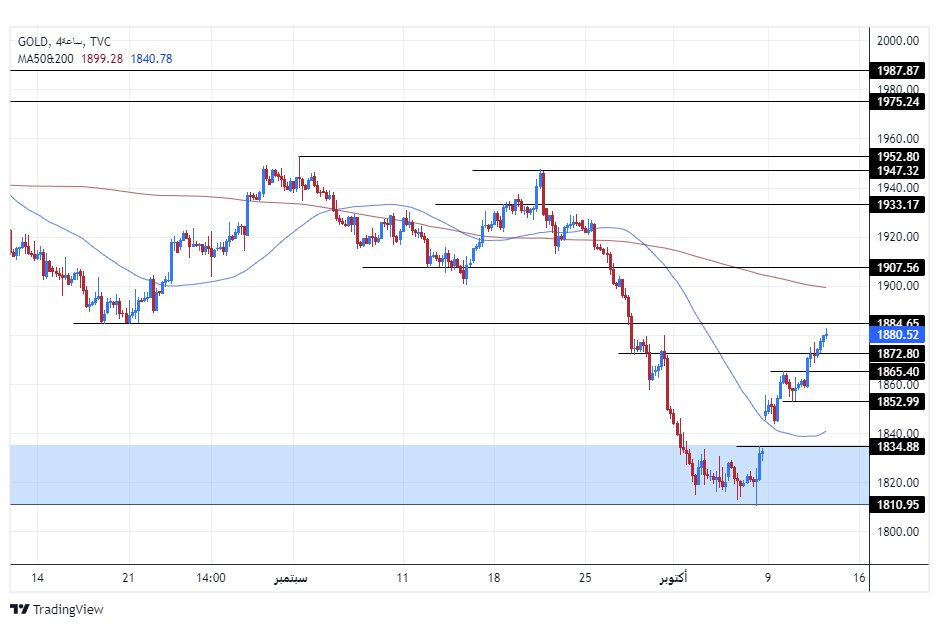The width and height of the screenshot is (939, 627).
Task: Select the 1865.40 price level label
Action: tap(897, 371)
